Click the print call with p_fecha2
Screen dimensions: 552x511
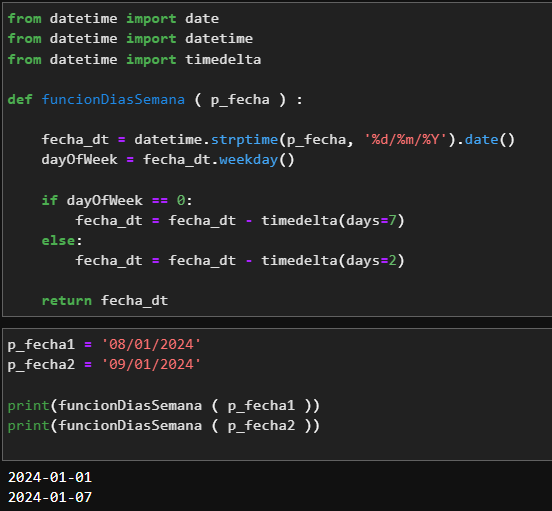tap(164, 426)
